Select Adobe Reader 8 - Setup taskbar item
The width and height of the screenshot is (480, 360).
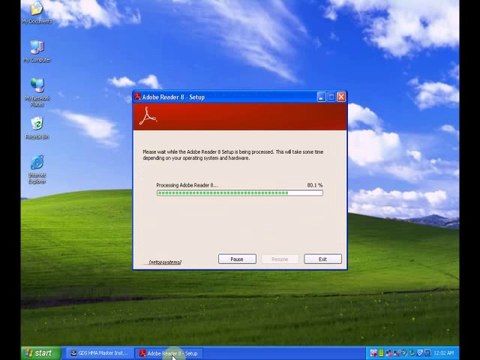pos(169,353)
